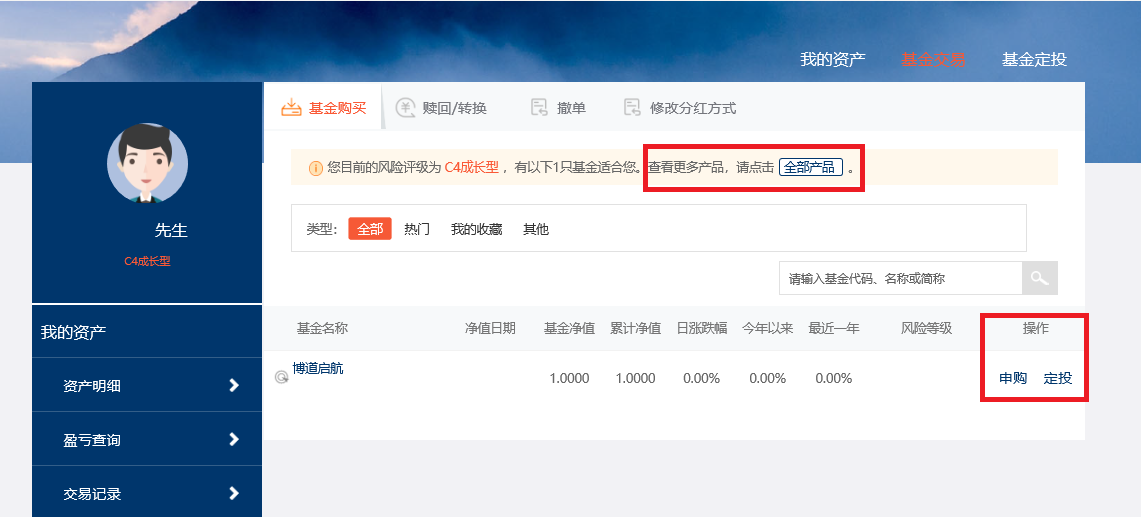
Task: Click the 赎回/转换 yen icon
Action: click(405, 108)
